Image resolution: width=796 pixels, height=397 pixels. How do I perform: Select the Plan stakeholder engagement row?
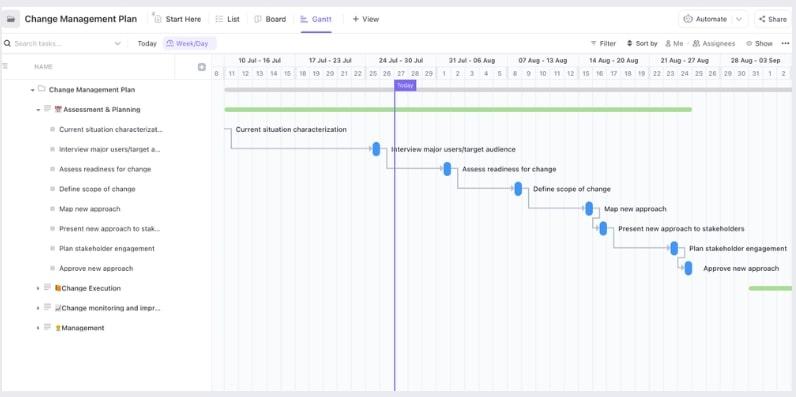pos(106,248)
